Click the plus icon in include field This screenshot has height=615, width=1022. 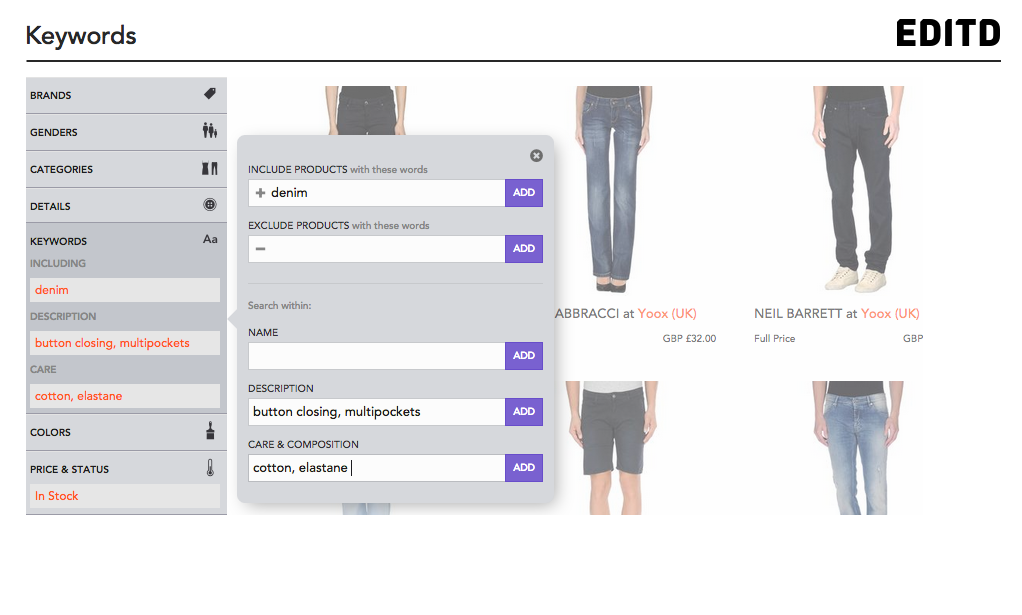coord(260,193)
